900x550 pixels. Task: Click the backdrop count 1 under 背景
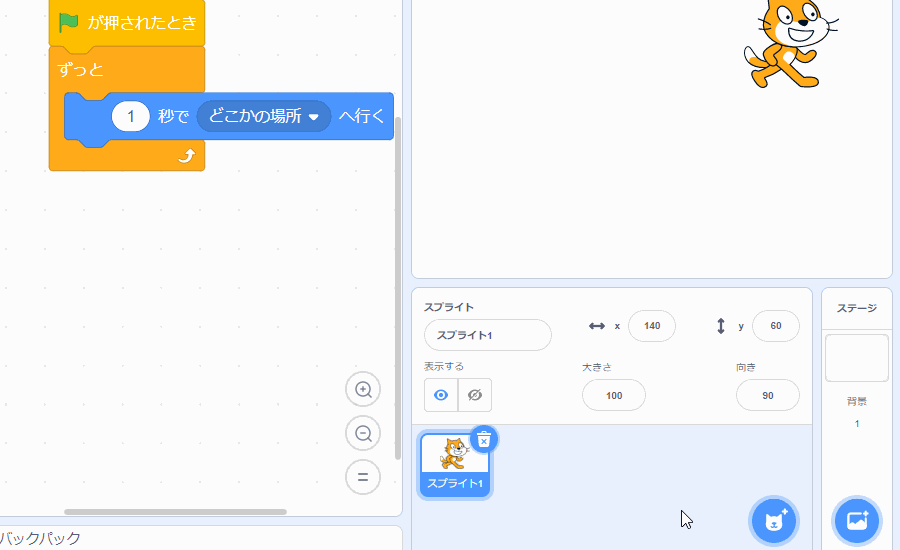[x=857, y=424]
